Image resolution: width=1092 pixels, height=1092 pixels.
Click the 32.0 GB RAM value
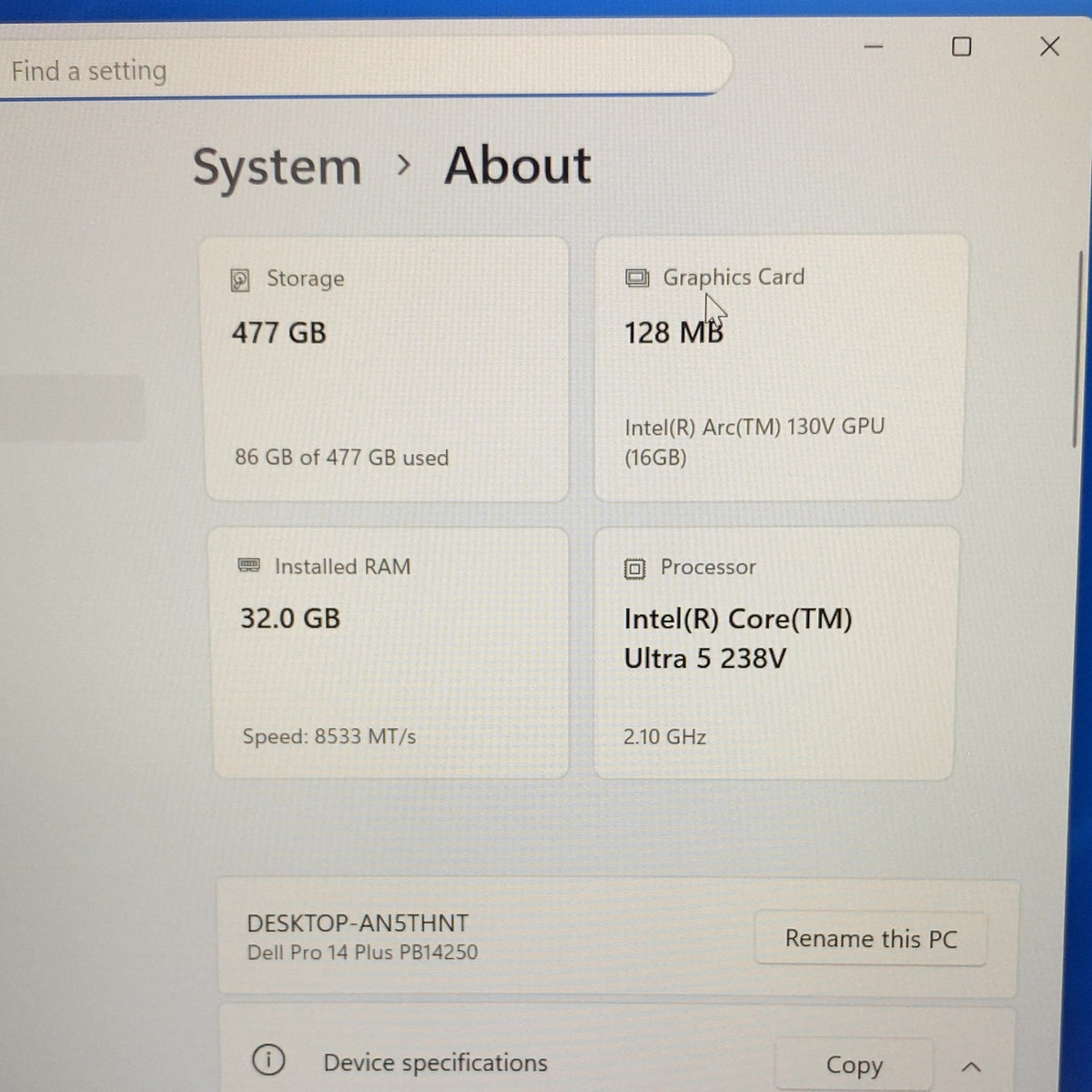click(290, 619)
